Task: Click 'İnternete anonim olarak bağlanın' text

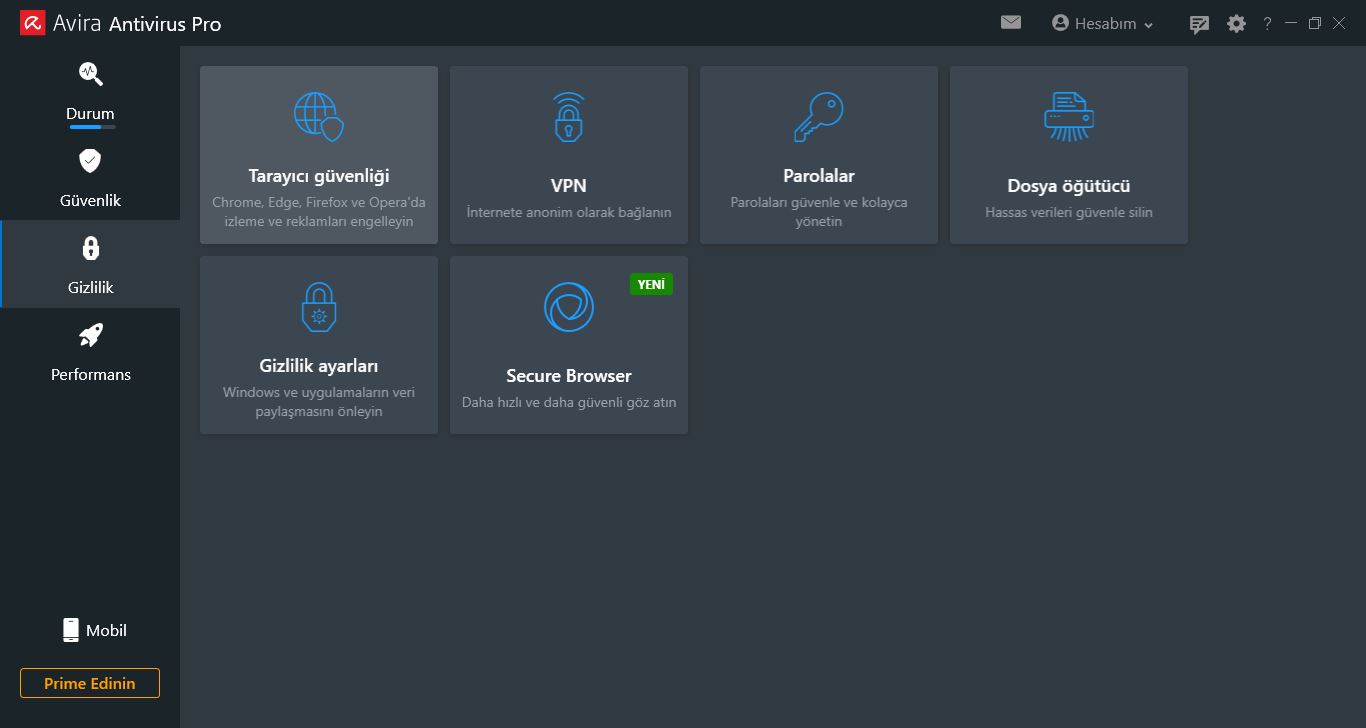Action: pyautogui.click(x=569, y=212)
